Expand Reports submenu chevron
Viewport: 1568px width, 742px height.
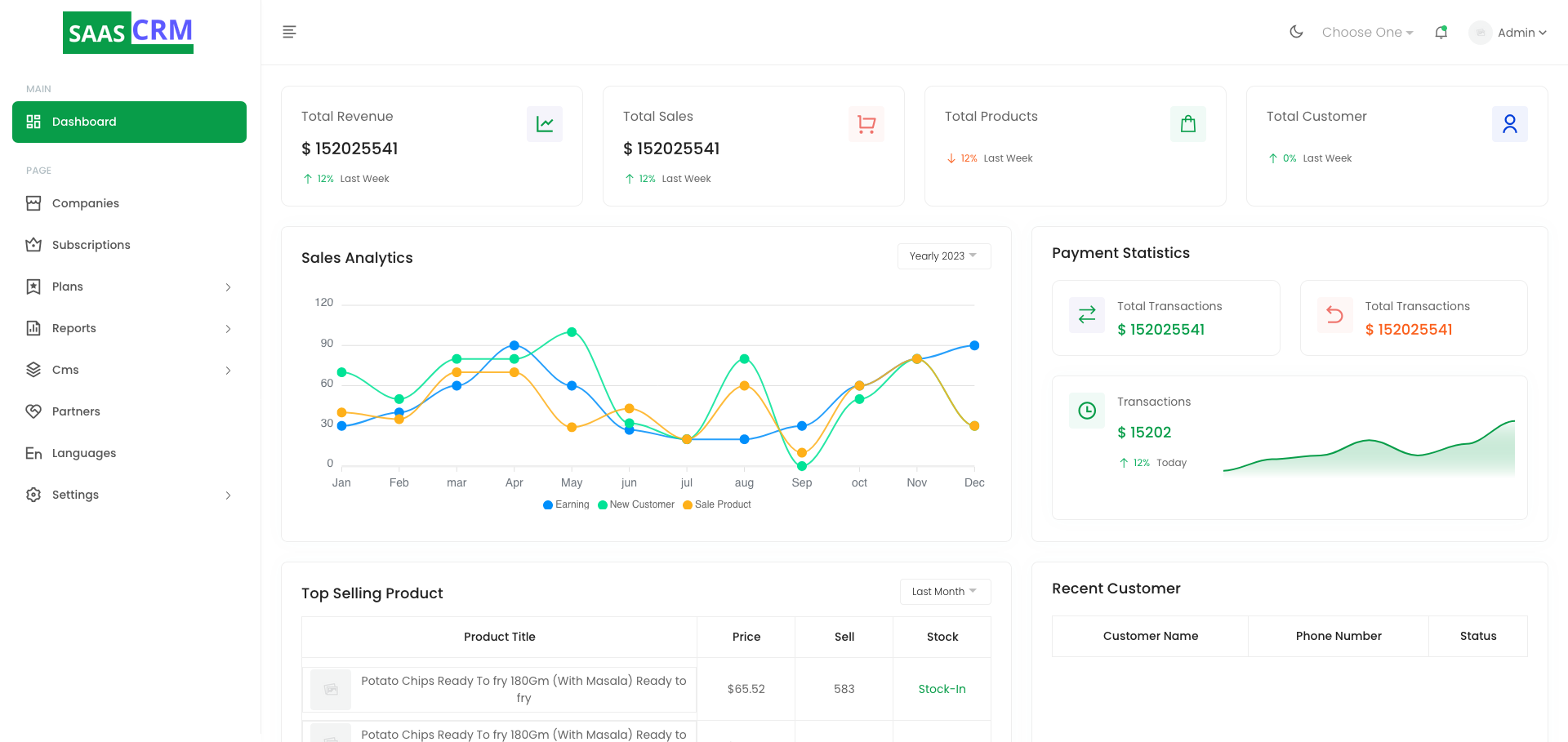(229, 329)
